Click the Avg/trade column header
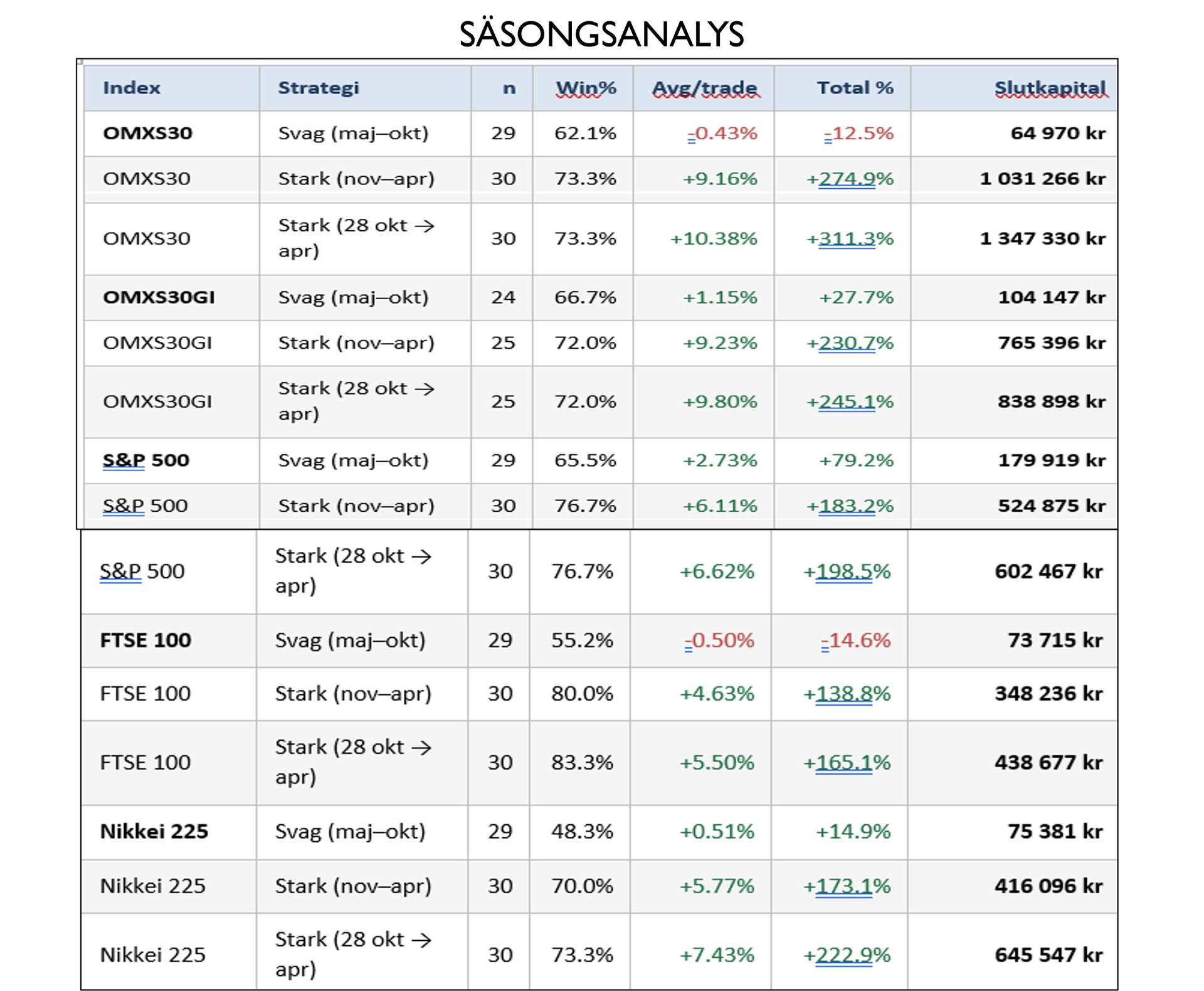 [x=705, y=88]
